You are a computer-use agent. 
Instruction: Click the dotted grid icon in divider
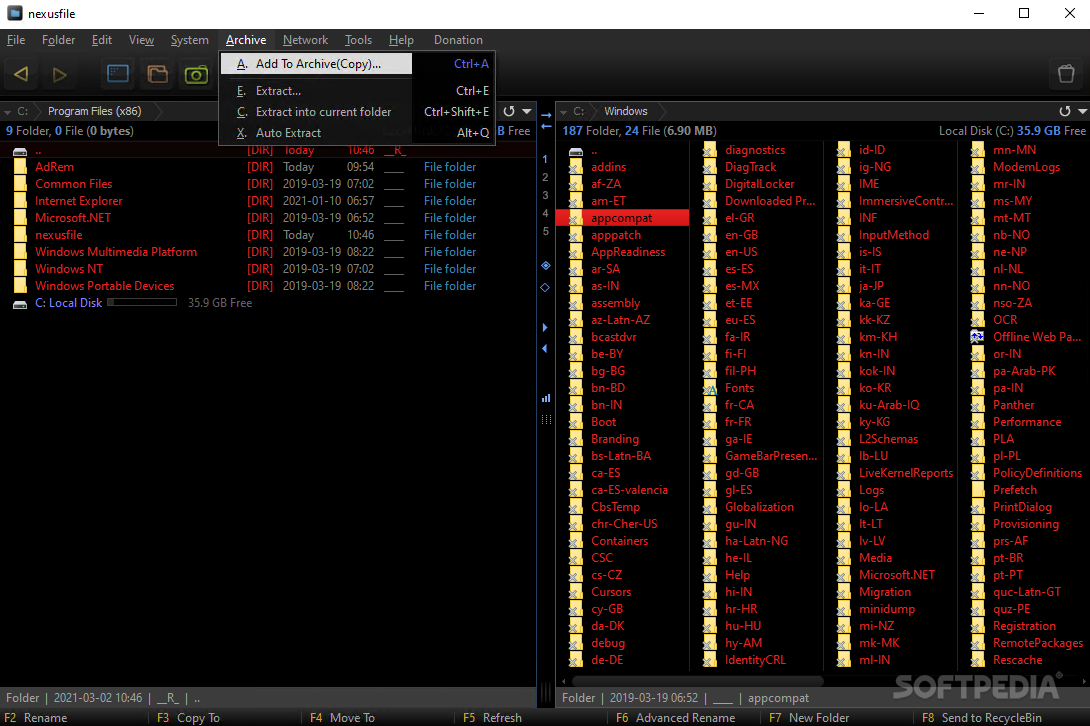point(546,420)
